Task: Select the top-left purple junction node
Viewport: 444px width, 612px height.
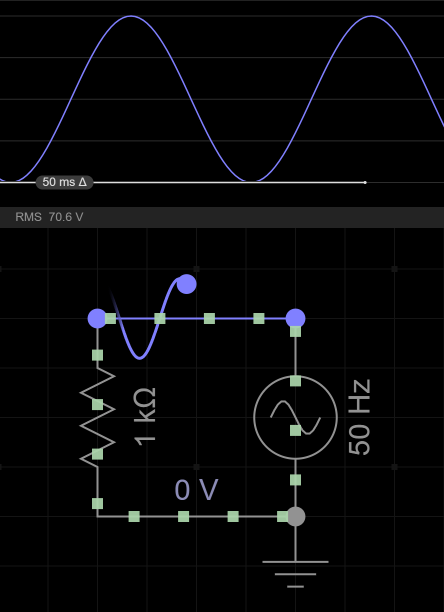Action: pyautogui.click(x=98, y=318)
